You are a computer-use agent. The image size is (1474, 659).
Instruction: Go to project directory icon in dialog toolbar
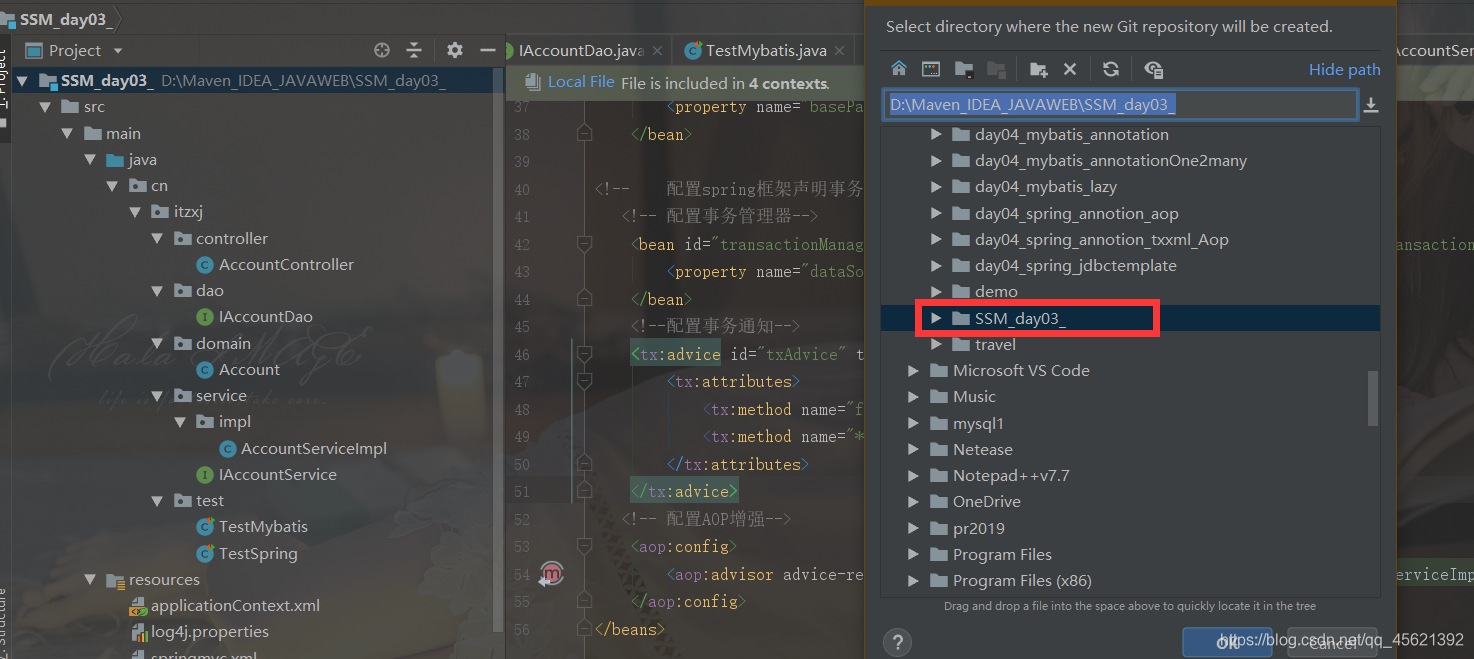[x=964, y=69]
